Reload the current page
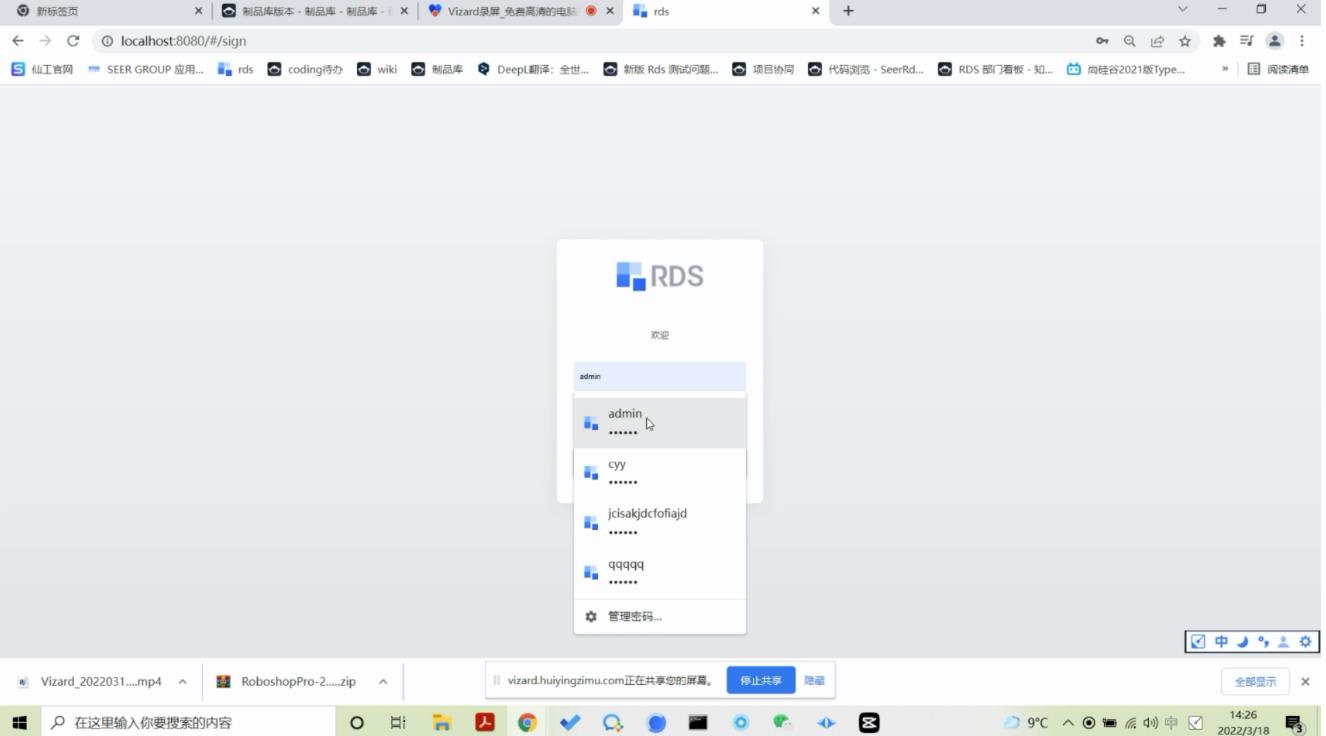Viewport: 1326px width, 736px height. pos(72,41)
